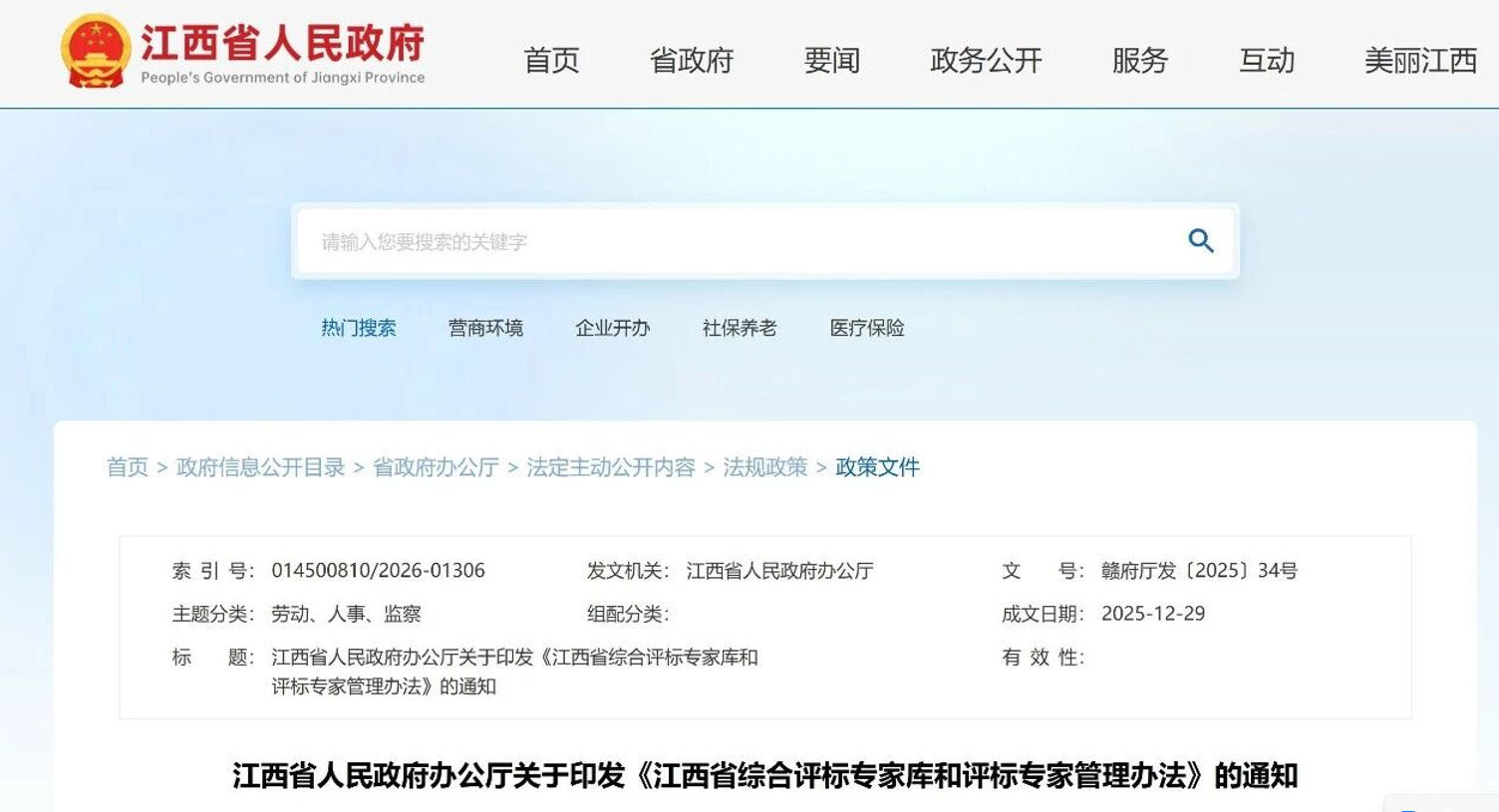Navigate to 法规政策 in breadcrumb
Image resolution: width=1499 pixels, height=812 pixels.
[764, 467]
